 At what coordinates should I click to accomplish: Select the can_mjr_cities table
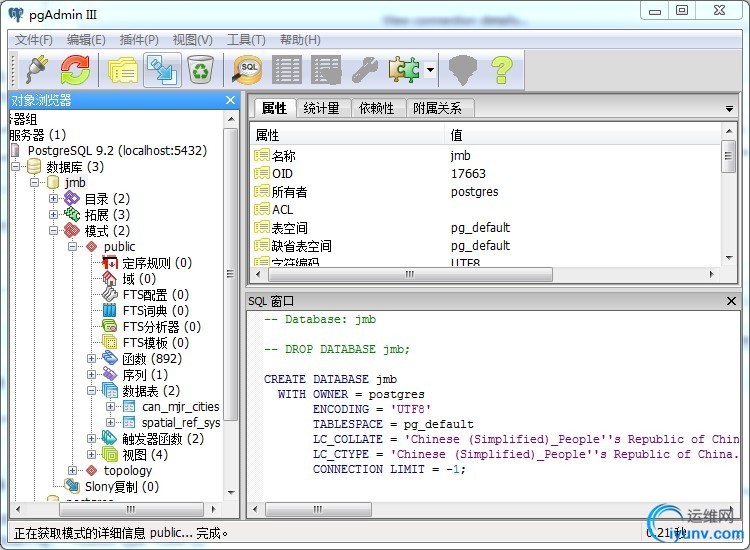click(x=180, y=407)
